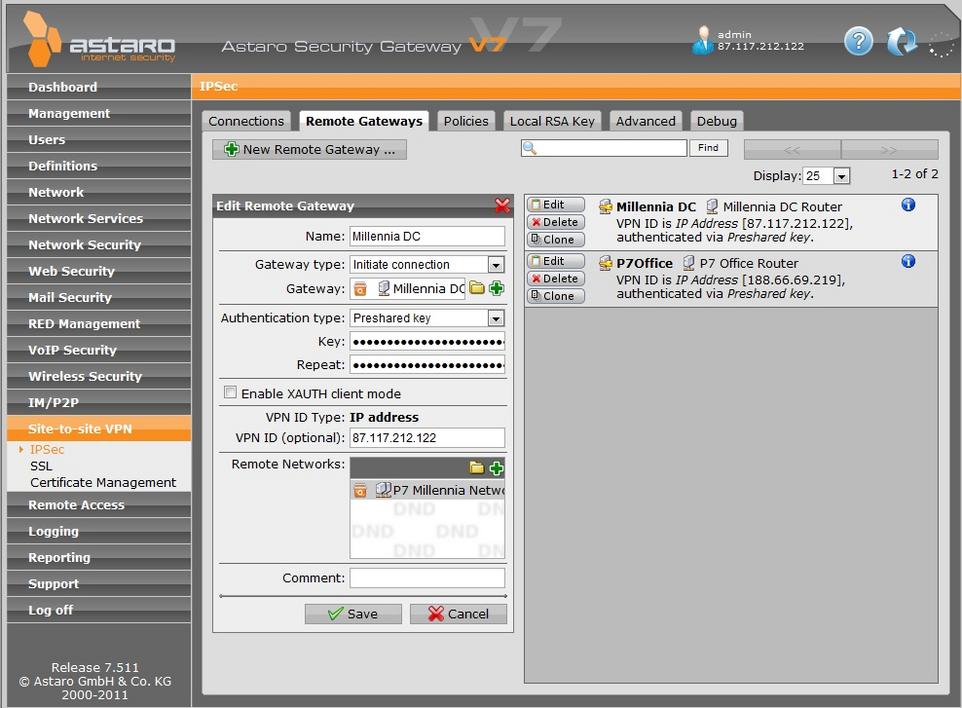Click the Find button
Screen dimensions: 962x708
click(708, 148)
